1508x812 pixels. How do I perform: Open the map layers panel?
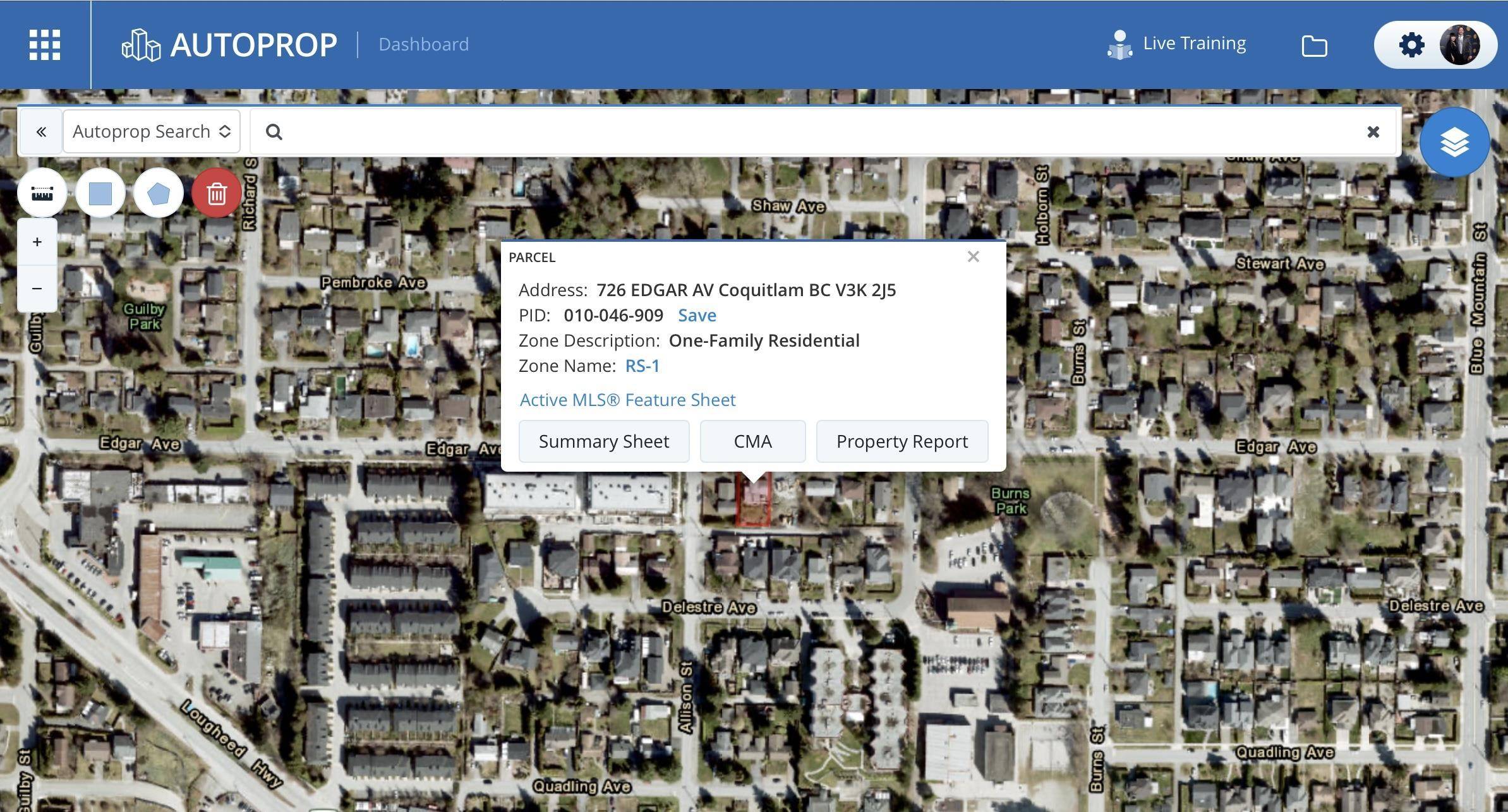[1454, 142]
